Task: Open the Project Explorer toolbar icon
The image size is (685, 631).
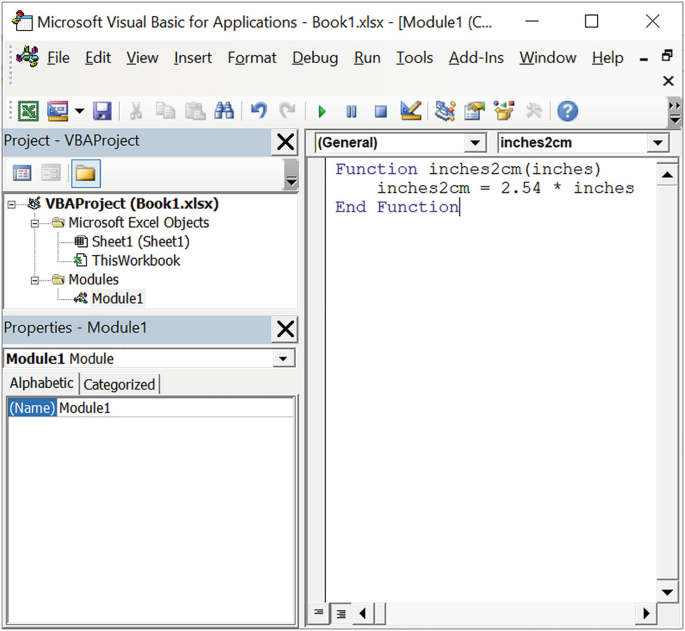Action: (445, 112)
